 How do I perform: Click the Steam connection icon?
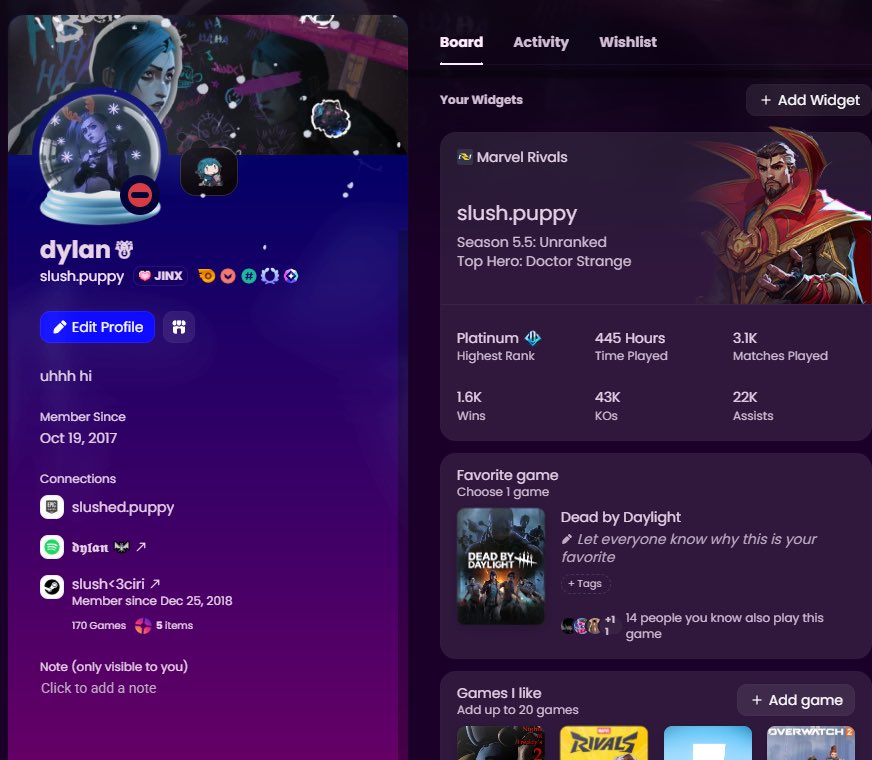point(52,587)
